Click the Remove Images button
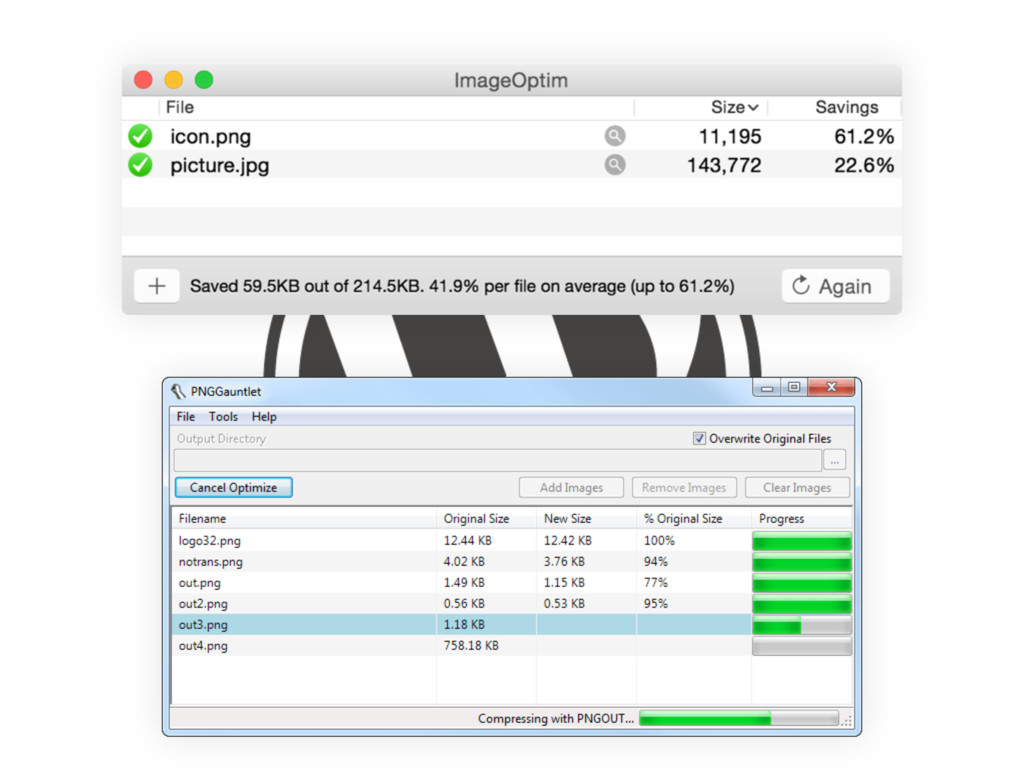 coord(684,487)
